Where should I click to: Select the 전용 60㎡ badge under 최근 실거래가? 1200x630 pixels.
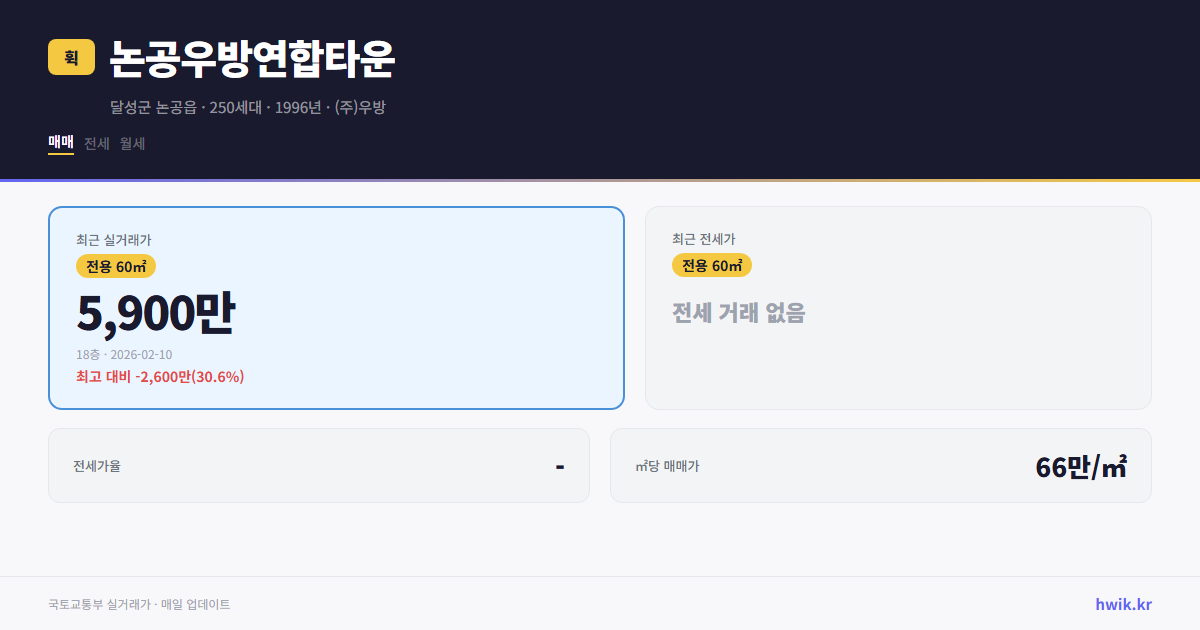tap(115, 266)
